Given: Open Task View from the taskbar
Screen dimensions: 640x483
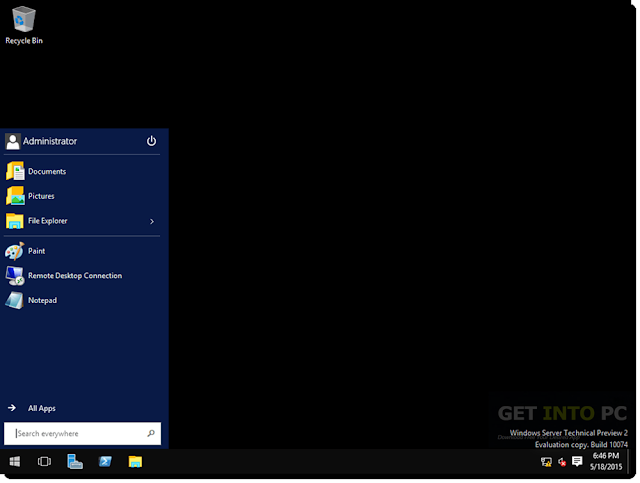Looking at the screenshot, I should [x=44, y=462].
